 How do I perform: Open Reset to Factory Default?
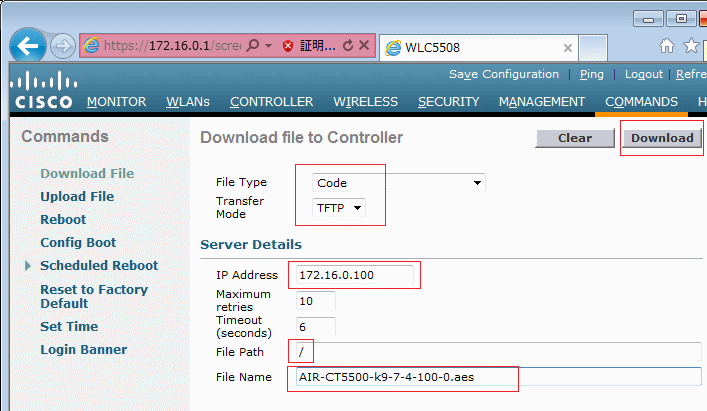click(94, 296)
